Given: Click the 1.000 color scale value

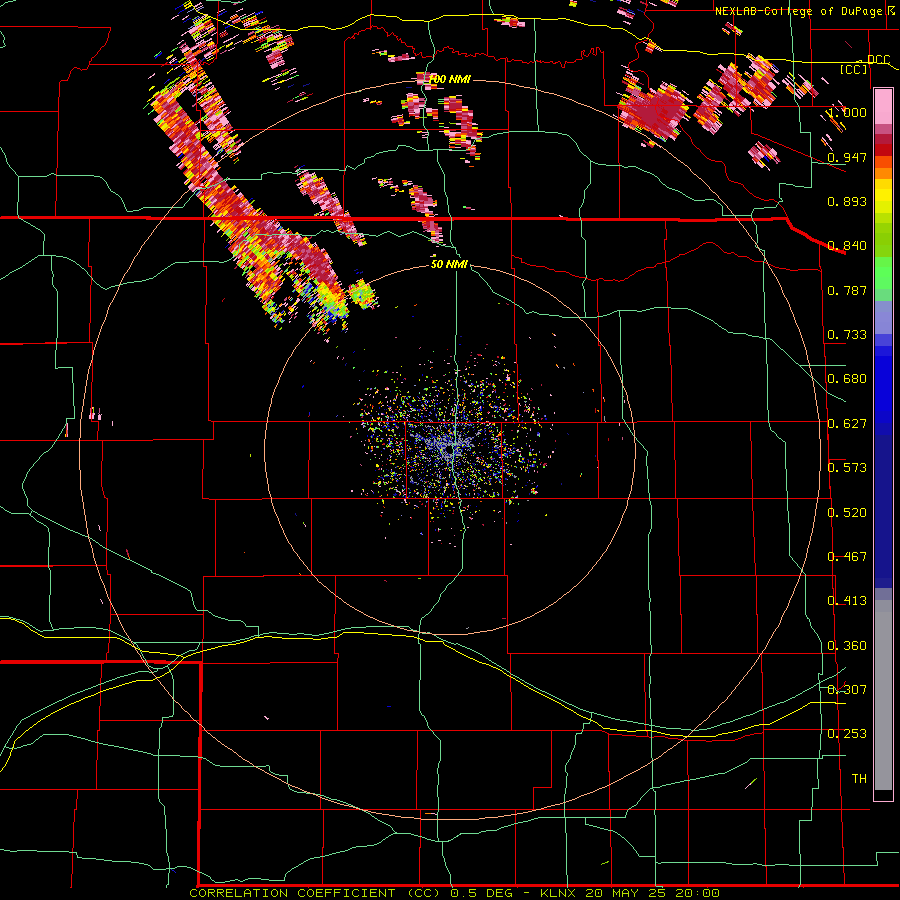Looking at the screenshot, I should pos(847,112).
